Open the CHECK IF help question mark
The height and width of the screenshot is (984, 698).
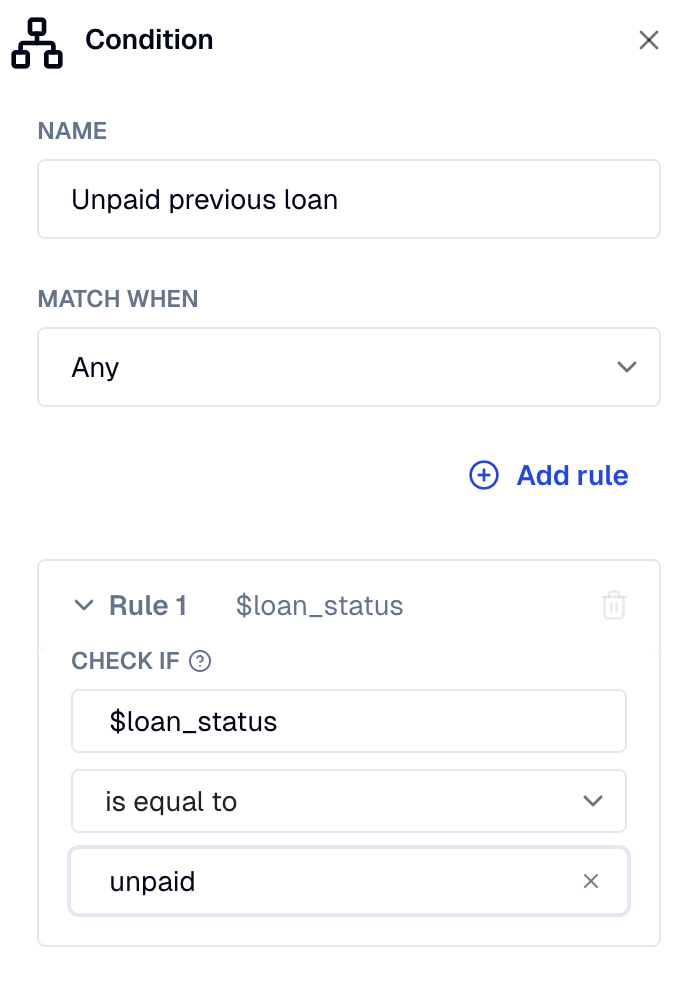click(200, 661)
